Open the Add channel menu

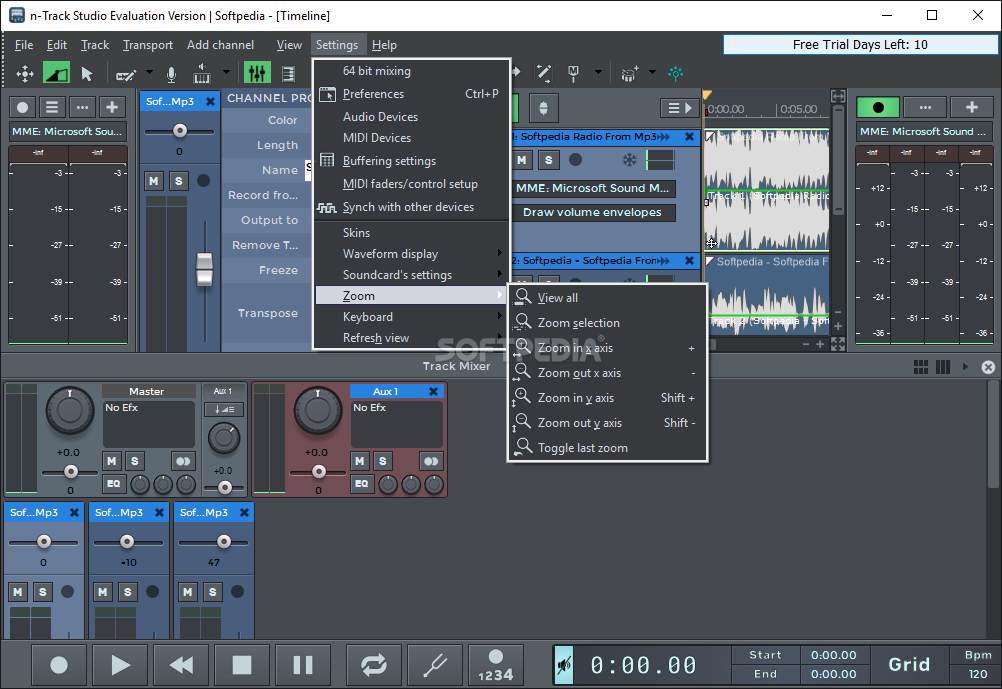click(x=220, y=45)
